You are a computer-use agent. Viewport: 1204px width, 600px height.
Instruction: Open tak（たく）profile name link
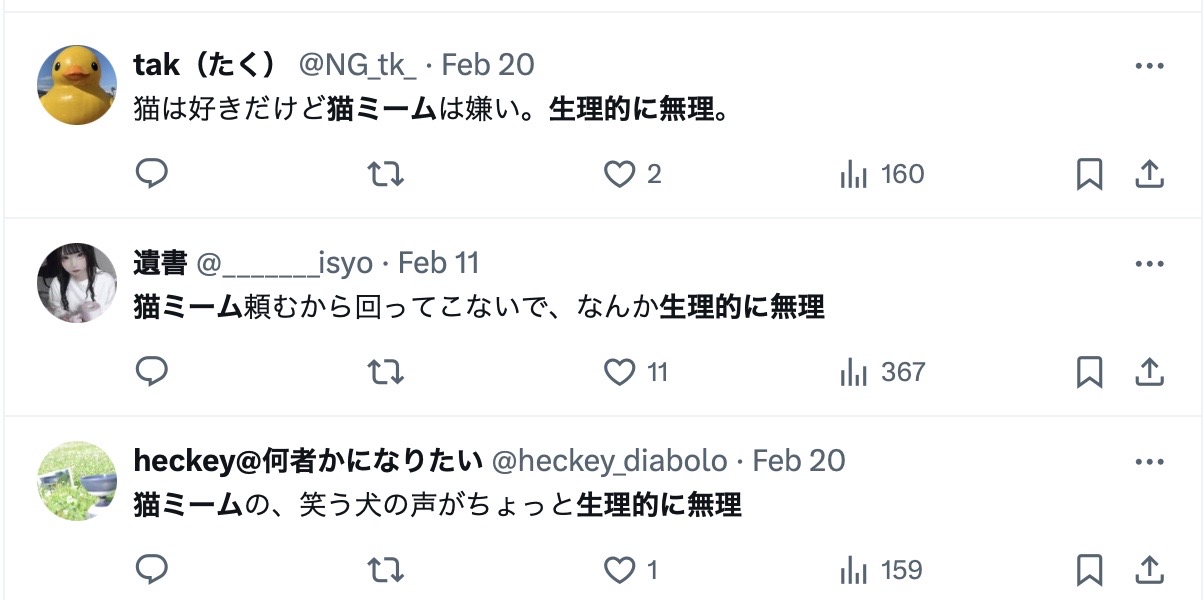click(x=204, y=65)
